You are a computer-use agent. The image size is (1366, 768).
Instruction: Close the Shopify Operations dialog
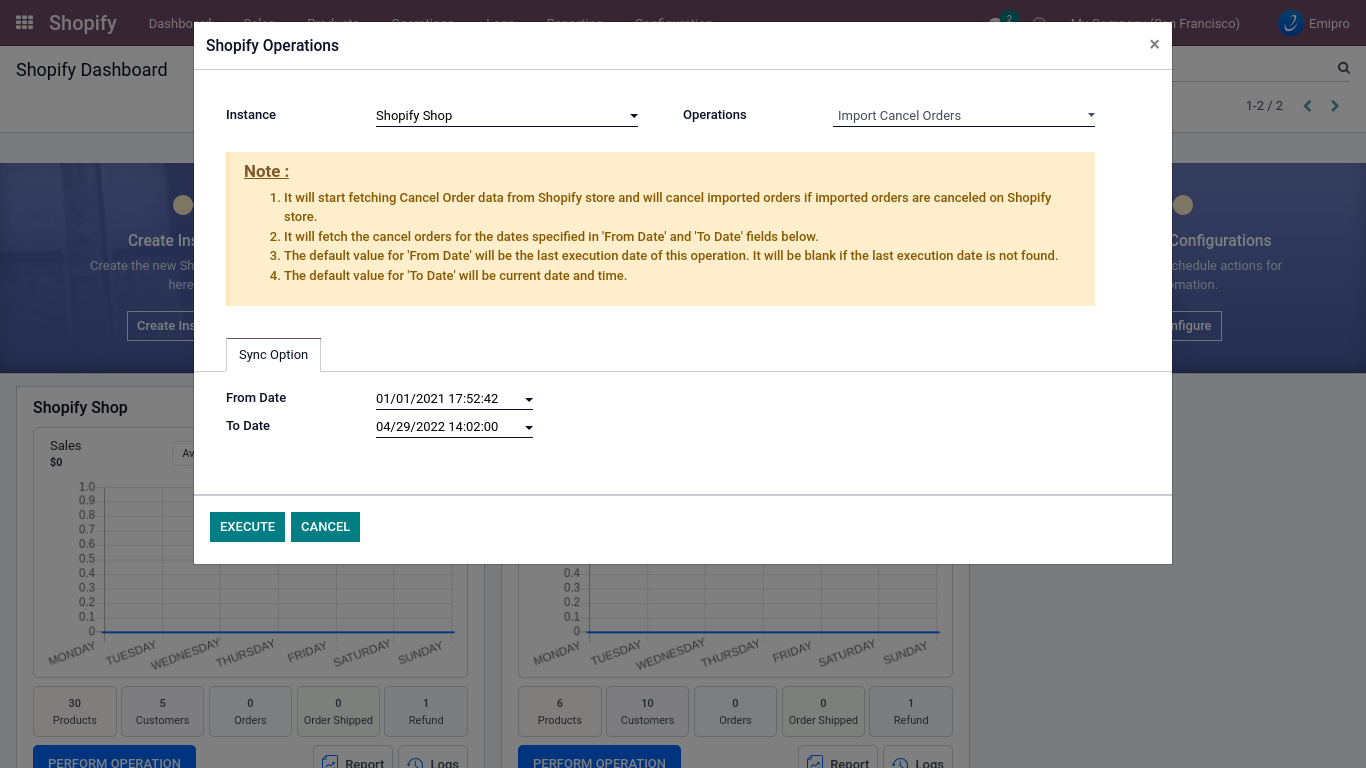click(1154, 45)
